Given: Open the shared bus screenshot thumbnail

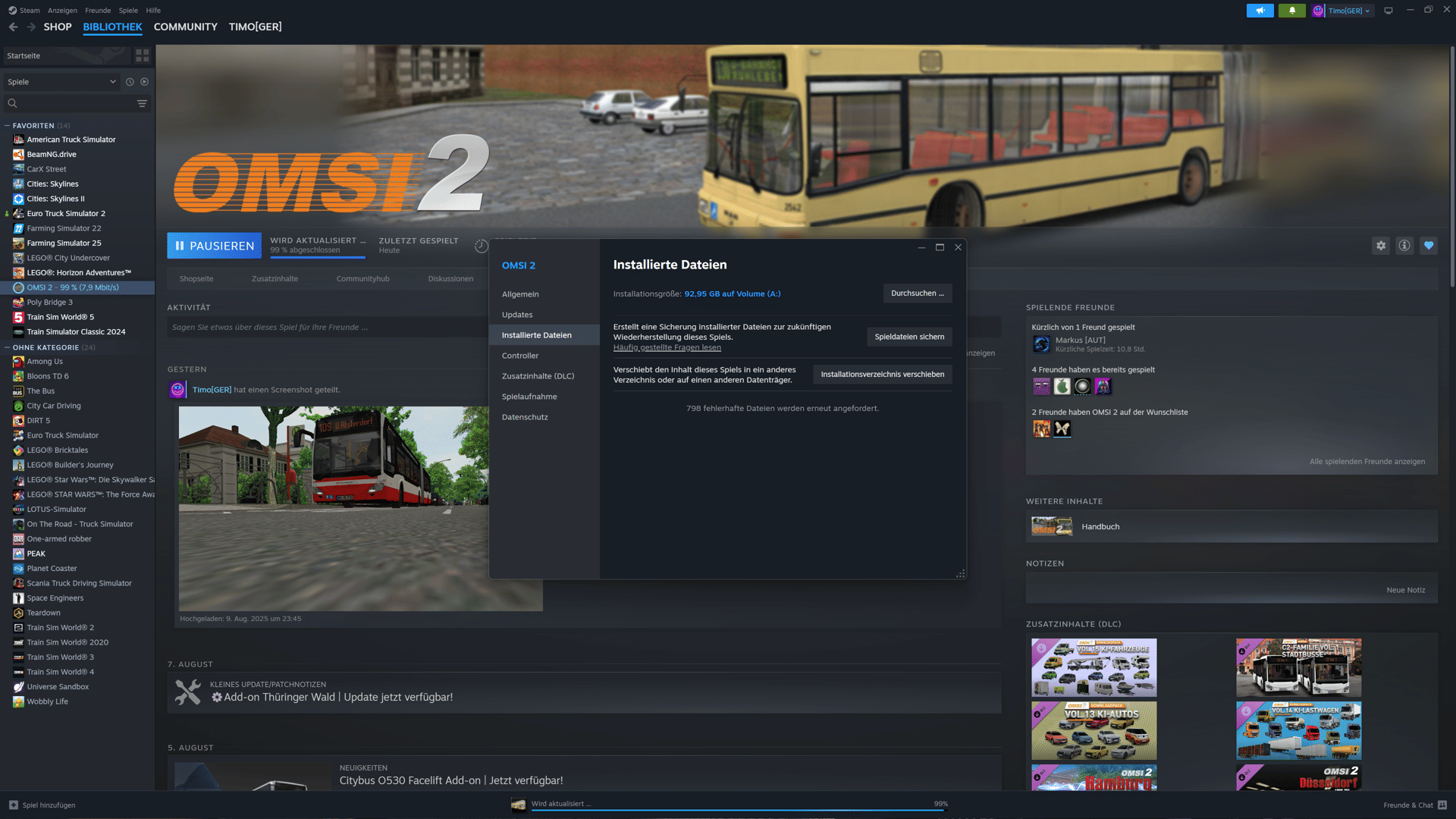Looking at the screenshot, I should click(x=334, y=508).
